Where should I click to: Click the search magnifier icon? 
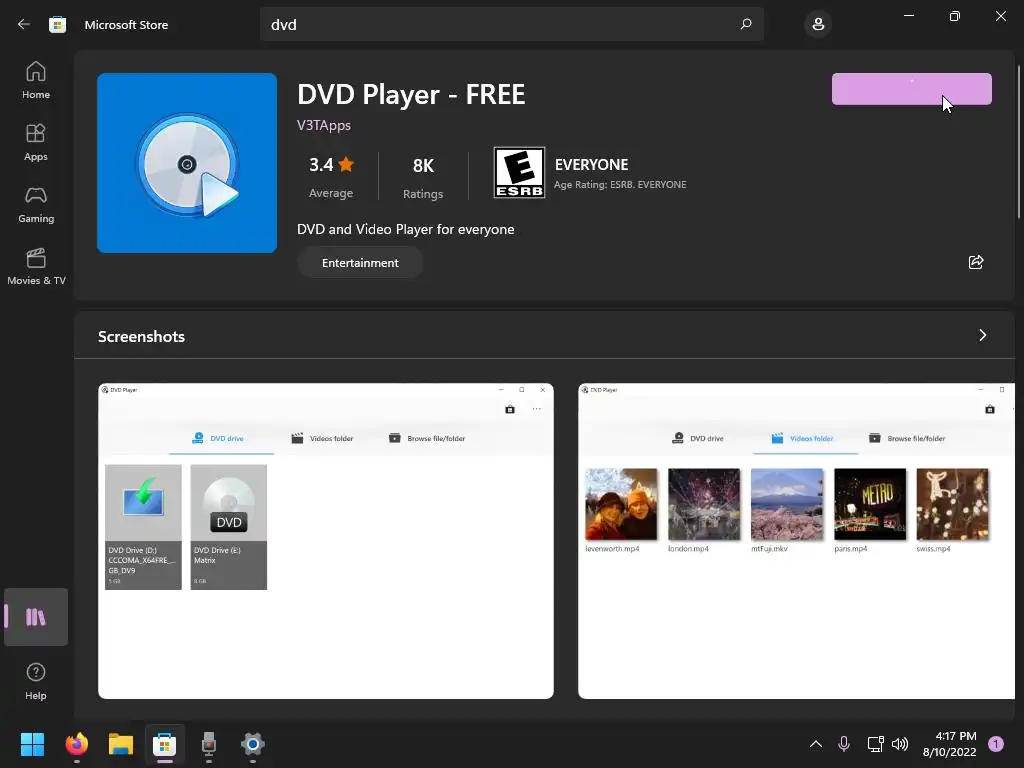[x=745, y=24]
